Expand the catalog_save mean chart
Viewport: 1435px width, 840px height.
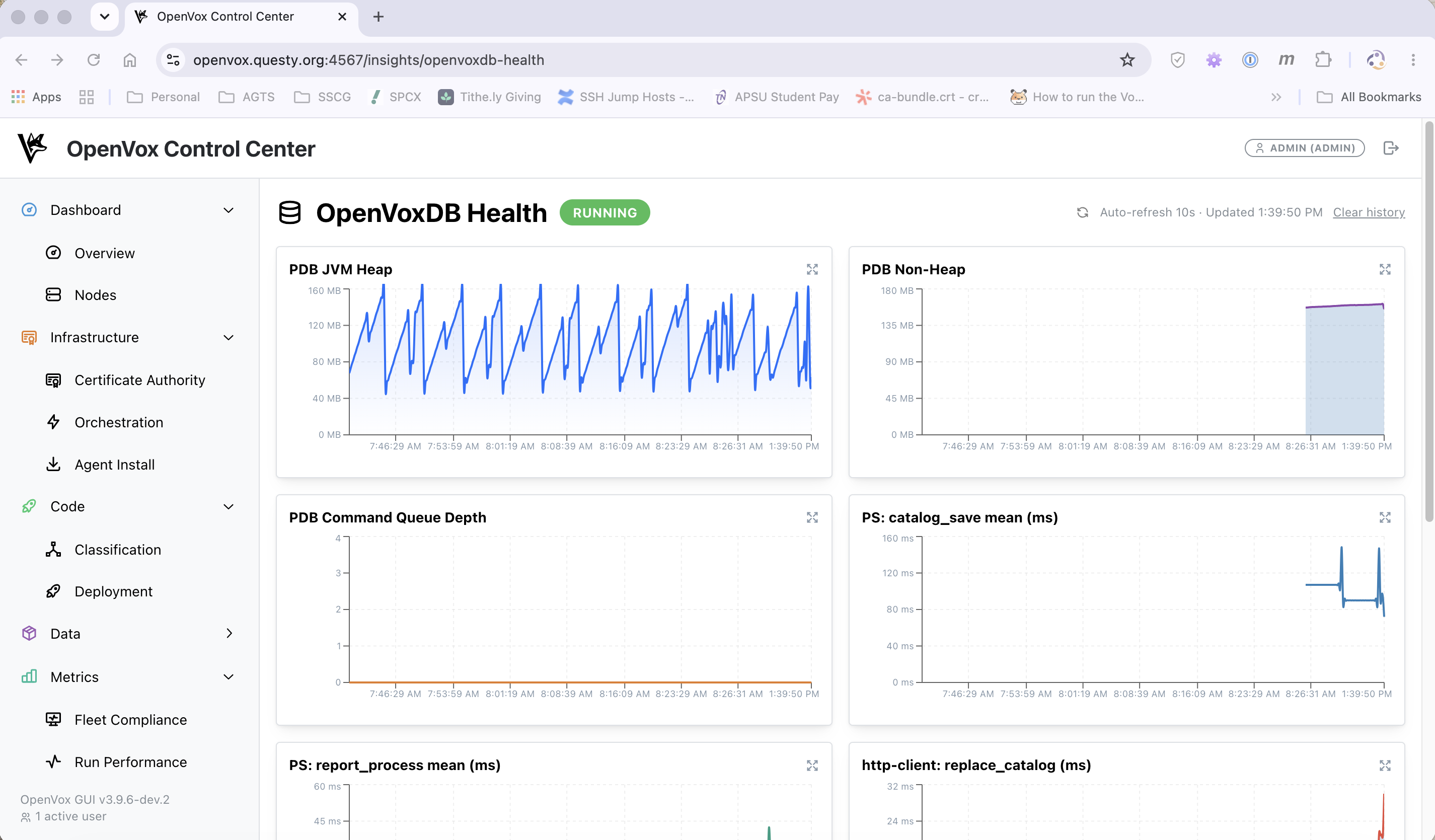1385,517
